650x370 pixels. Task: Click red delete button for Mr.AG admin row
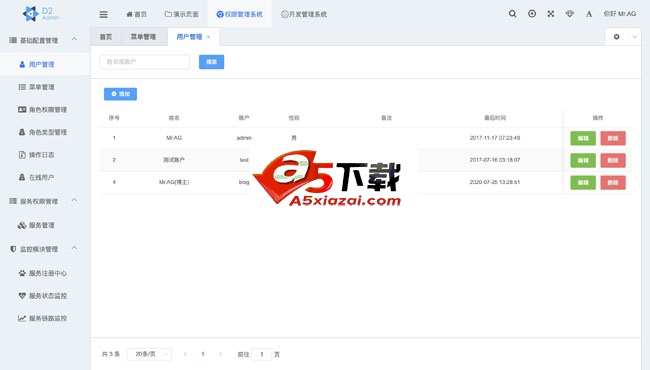tap(613, 138)
